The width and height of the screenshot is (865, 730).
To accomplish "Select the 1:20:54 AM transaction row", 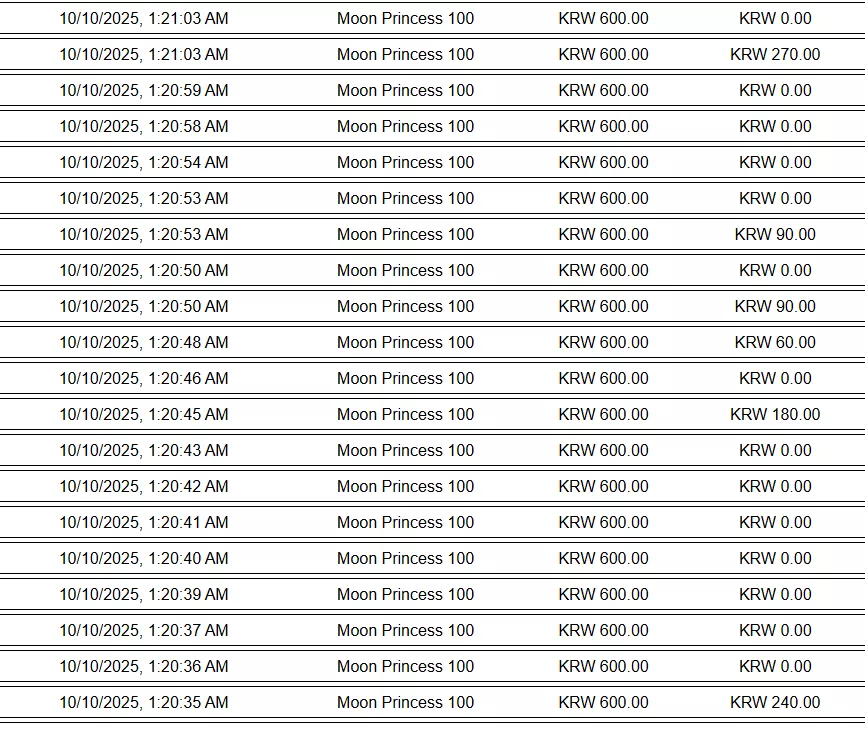I will [x=432, y=162].
